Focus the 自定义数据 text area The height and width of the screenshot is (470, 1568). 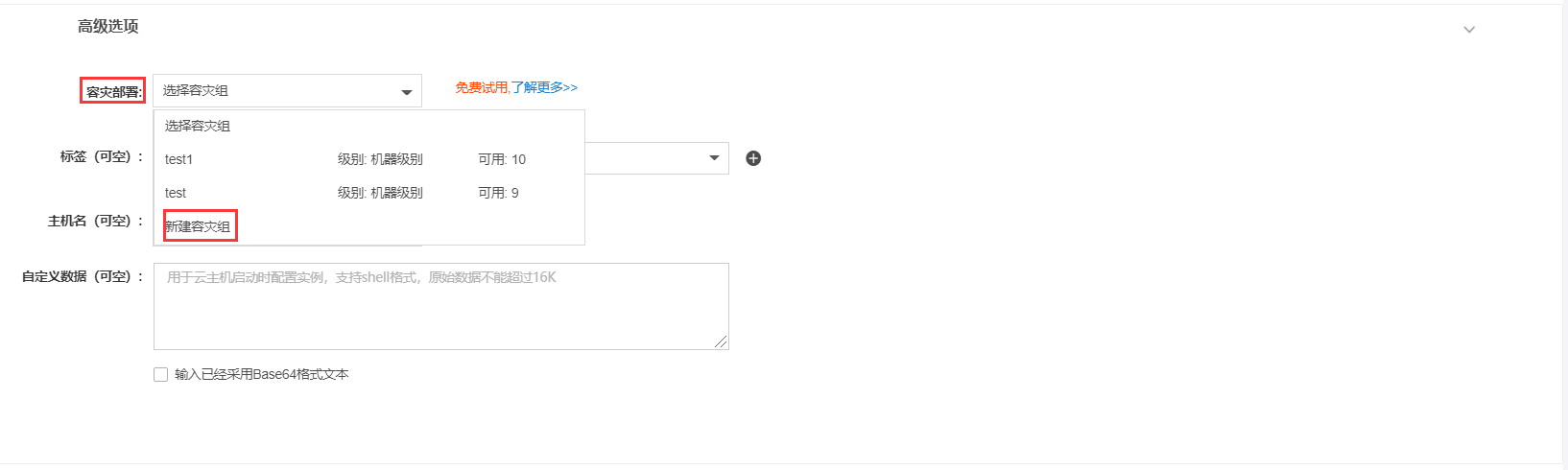pyautogui.click(x=441, y=306)
